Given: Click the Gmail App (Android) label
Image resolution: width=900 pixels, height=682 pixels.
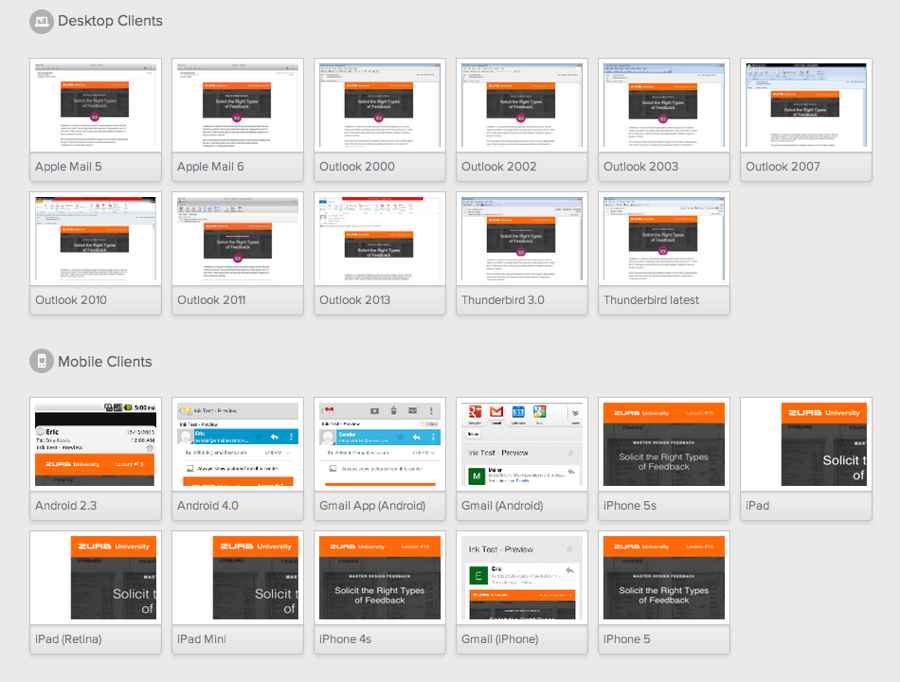Looking at the screenshot, I should [373, 506].
